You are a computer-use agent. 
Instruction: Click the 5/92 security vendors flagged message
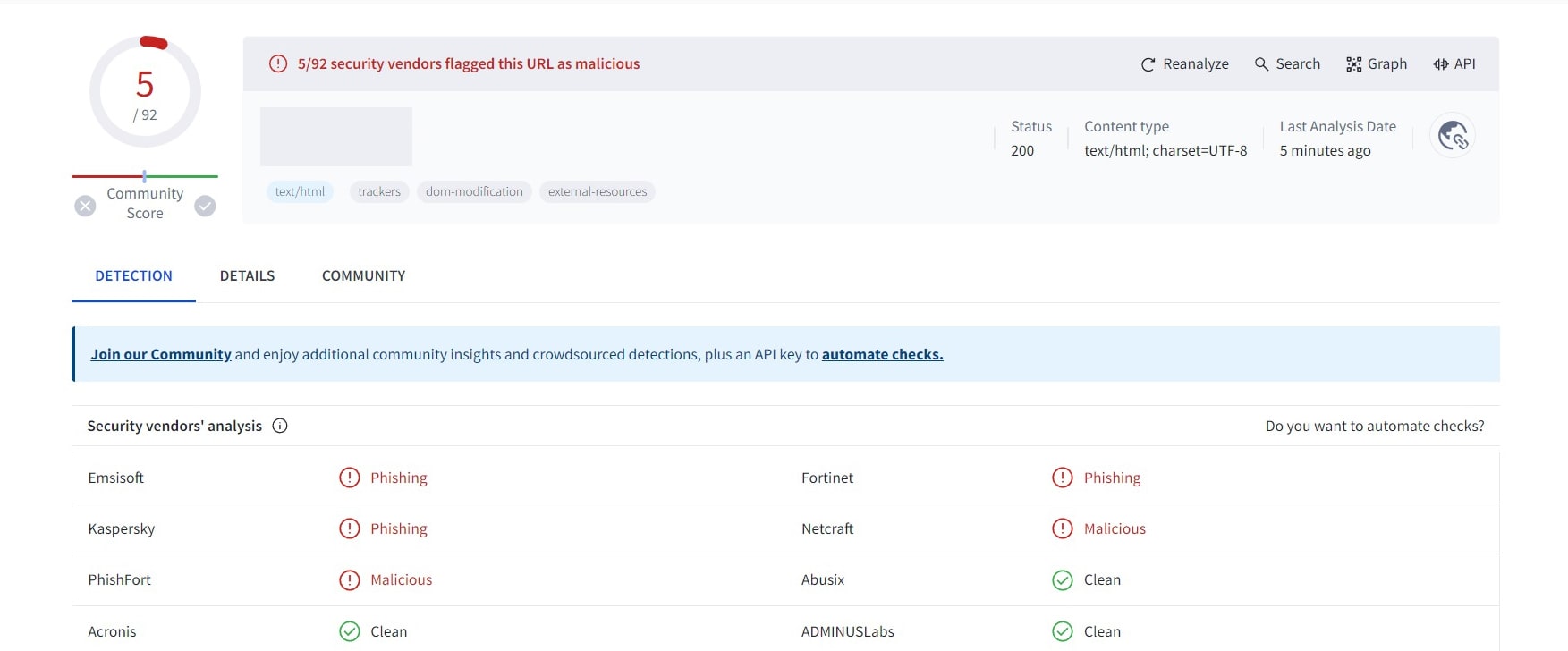coord(469,63)
